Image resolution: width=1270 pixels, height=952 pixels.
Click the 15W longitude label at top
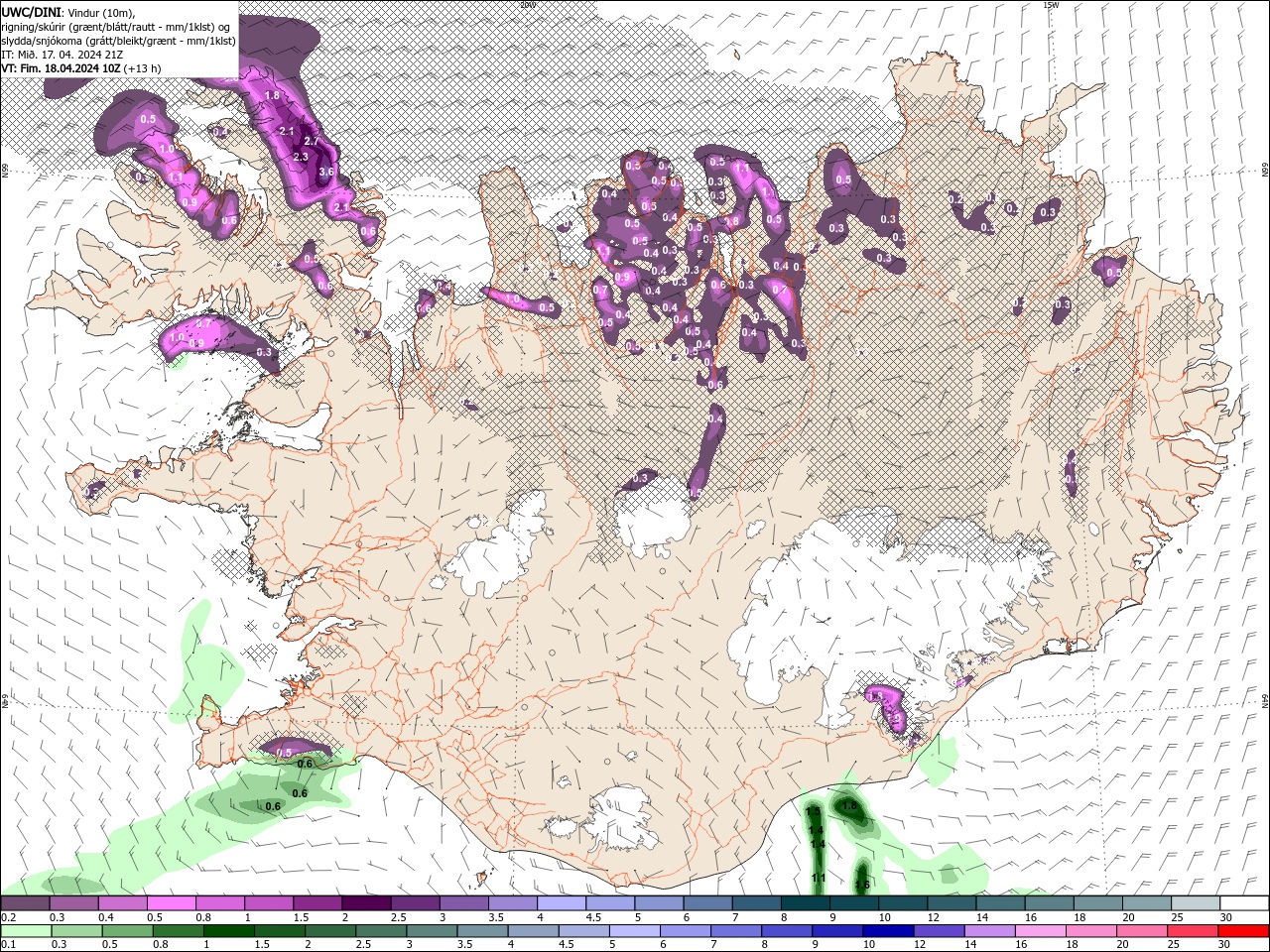pos(1051,4)
